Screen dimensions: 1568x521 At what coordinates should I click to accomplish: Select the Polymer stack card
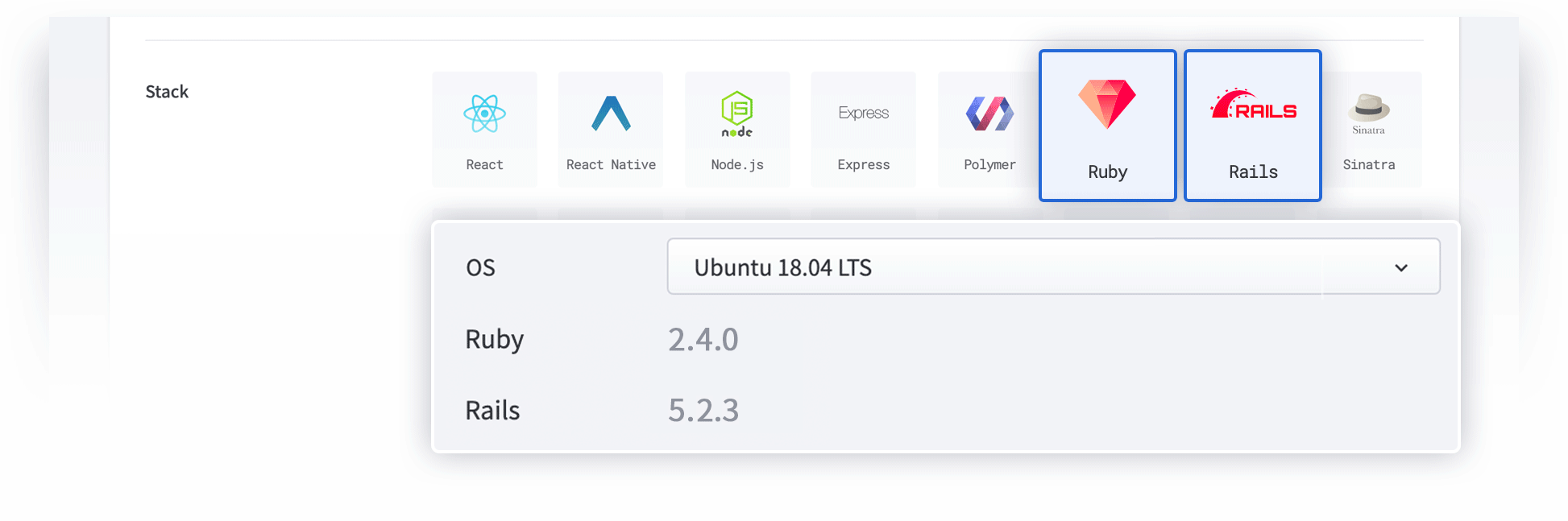click(x=989, y=130)
